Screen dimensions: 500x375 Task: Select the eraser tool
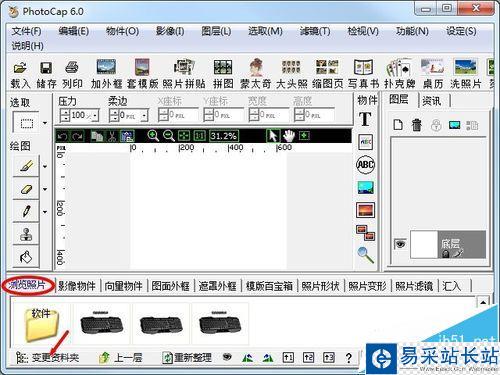pyautogui.click(x=26, y=189)
